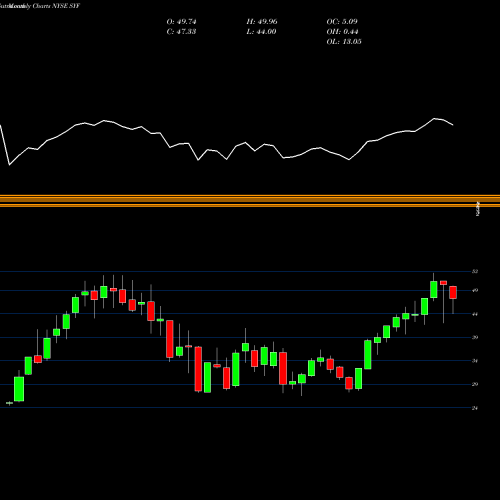Click the tiny first green candle near the 24 gridline

(9, 403)
